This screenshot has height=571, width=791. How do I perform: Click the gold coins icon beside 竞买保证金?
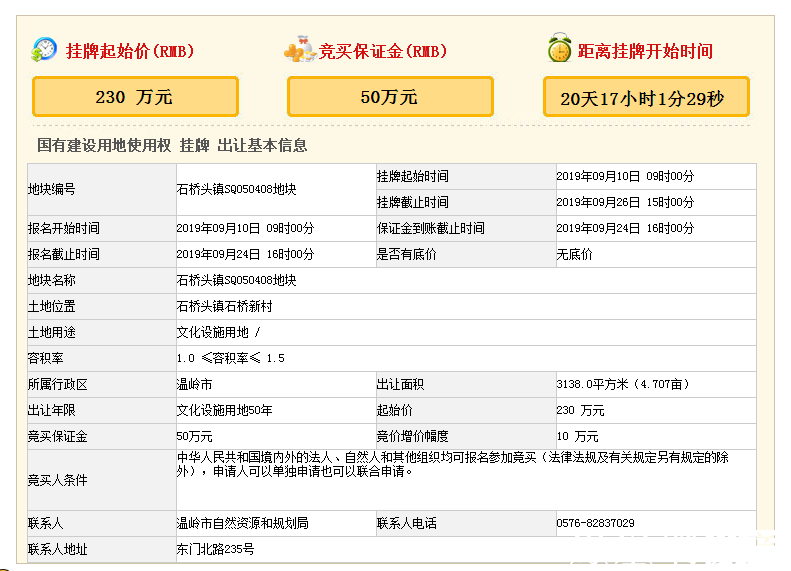tap(300, 49)
